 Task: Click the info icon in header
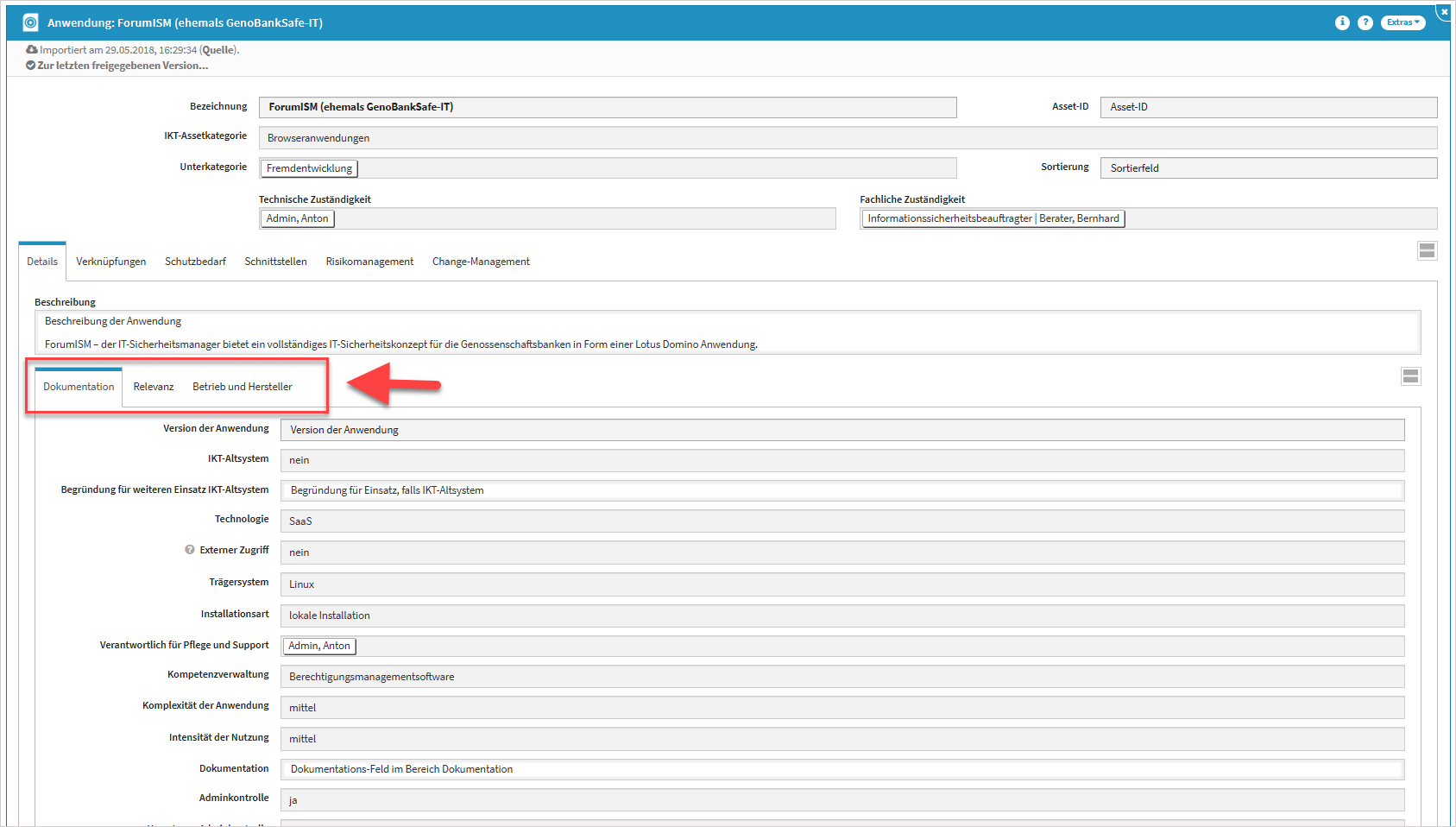(x=1342, y=23)
